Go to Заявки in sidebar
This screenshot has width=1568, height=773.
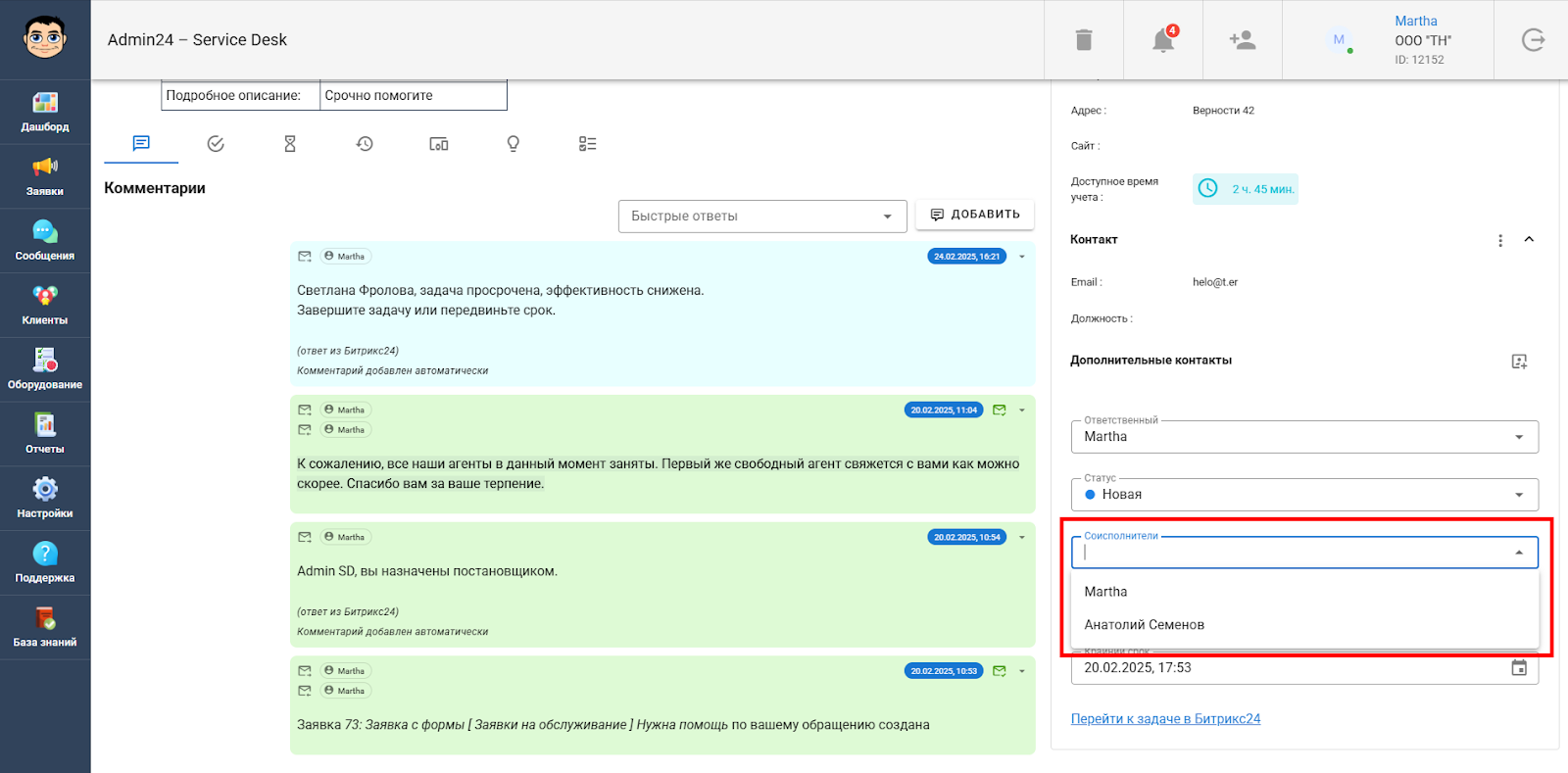pos(45,176)
